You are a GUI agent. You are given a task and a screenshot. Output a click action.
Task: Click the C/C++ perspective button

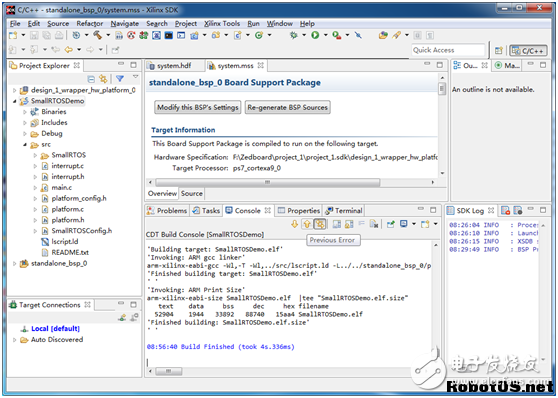pyautogui.click(x=528, y=51)
